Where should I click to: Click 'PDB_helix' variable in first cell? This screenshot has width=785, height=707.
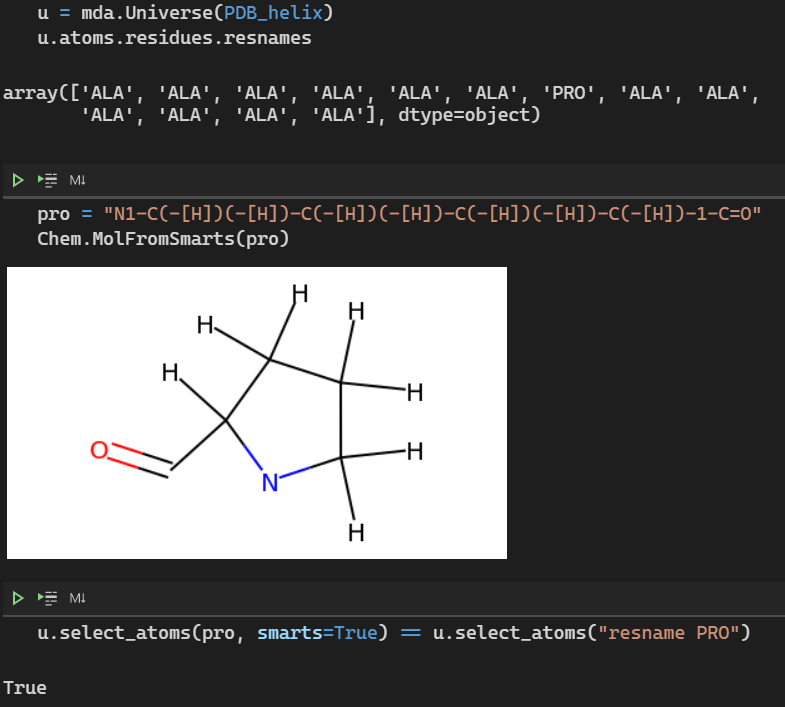273,13
